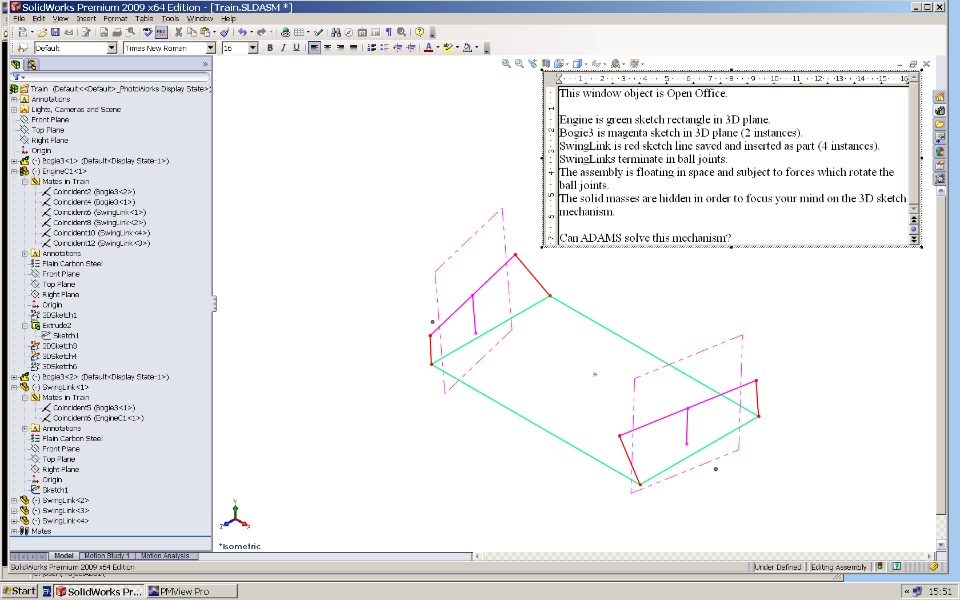Open the font size 16 dropdown
This screenshot has height=600, width=960.
pos(252,48)
